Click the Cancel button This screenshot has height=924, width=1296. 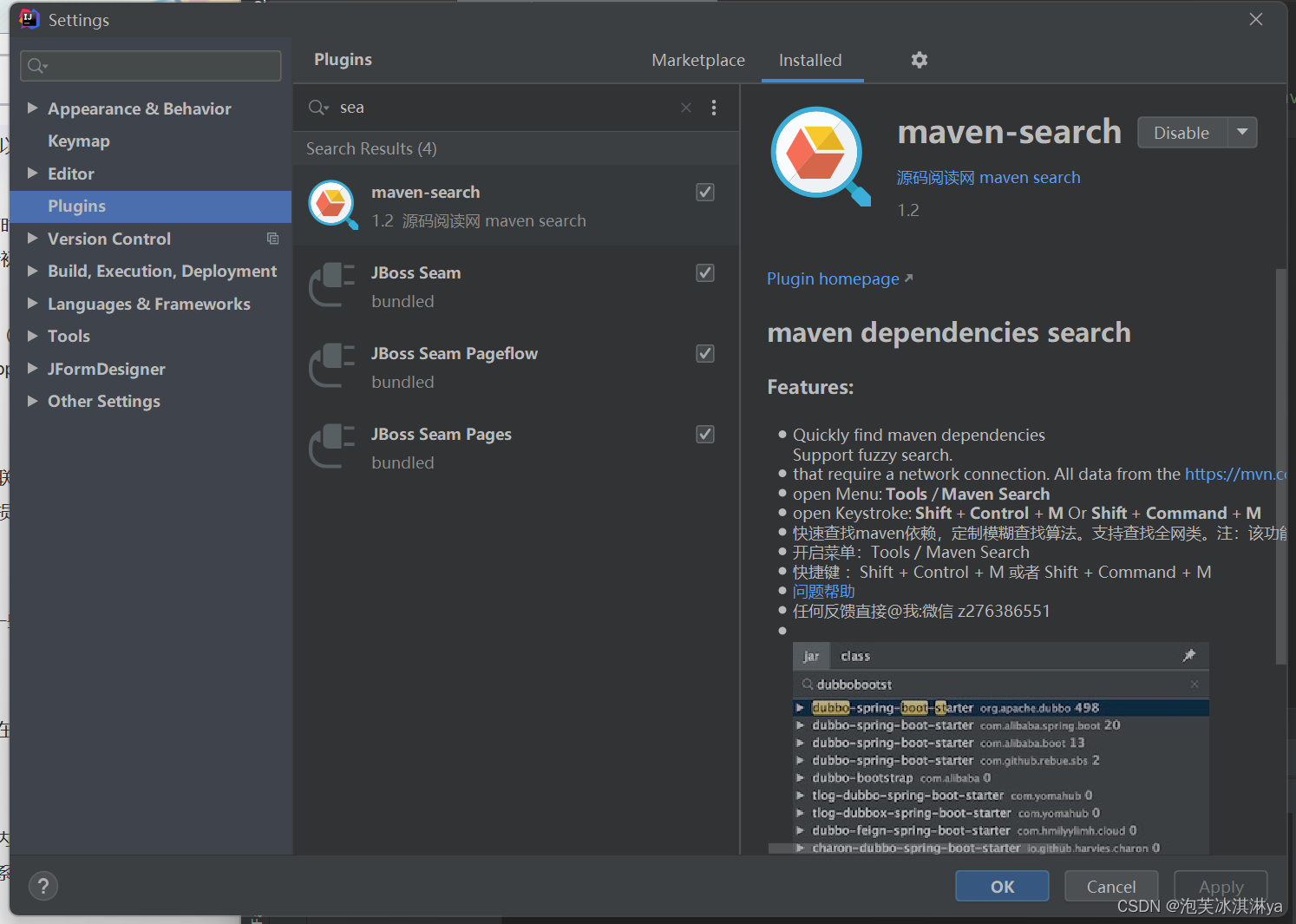(x=1111, y=886)
